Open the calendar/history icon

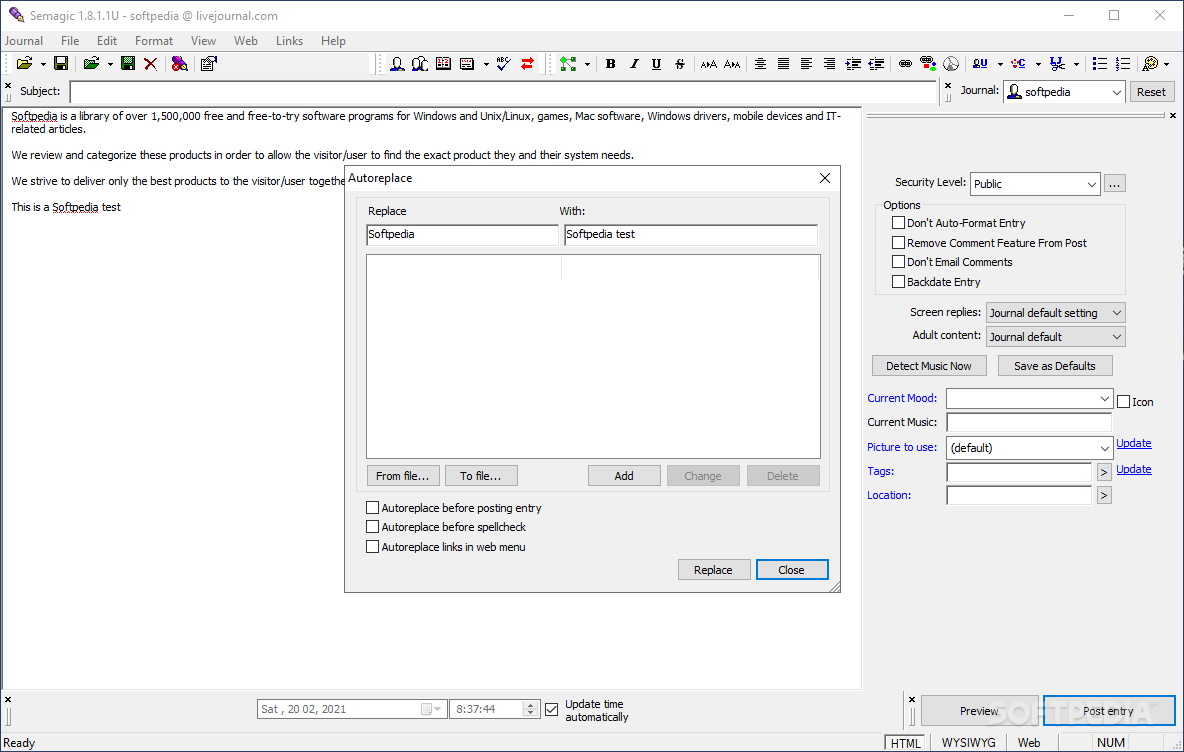pos(443,64)
